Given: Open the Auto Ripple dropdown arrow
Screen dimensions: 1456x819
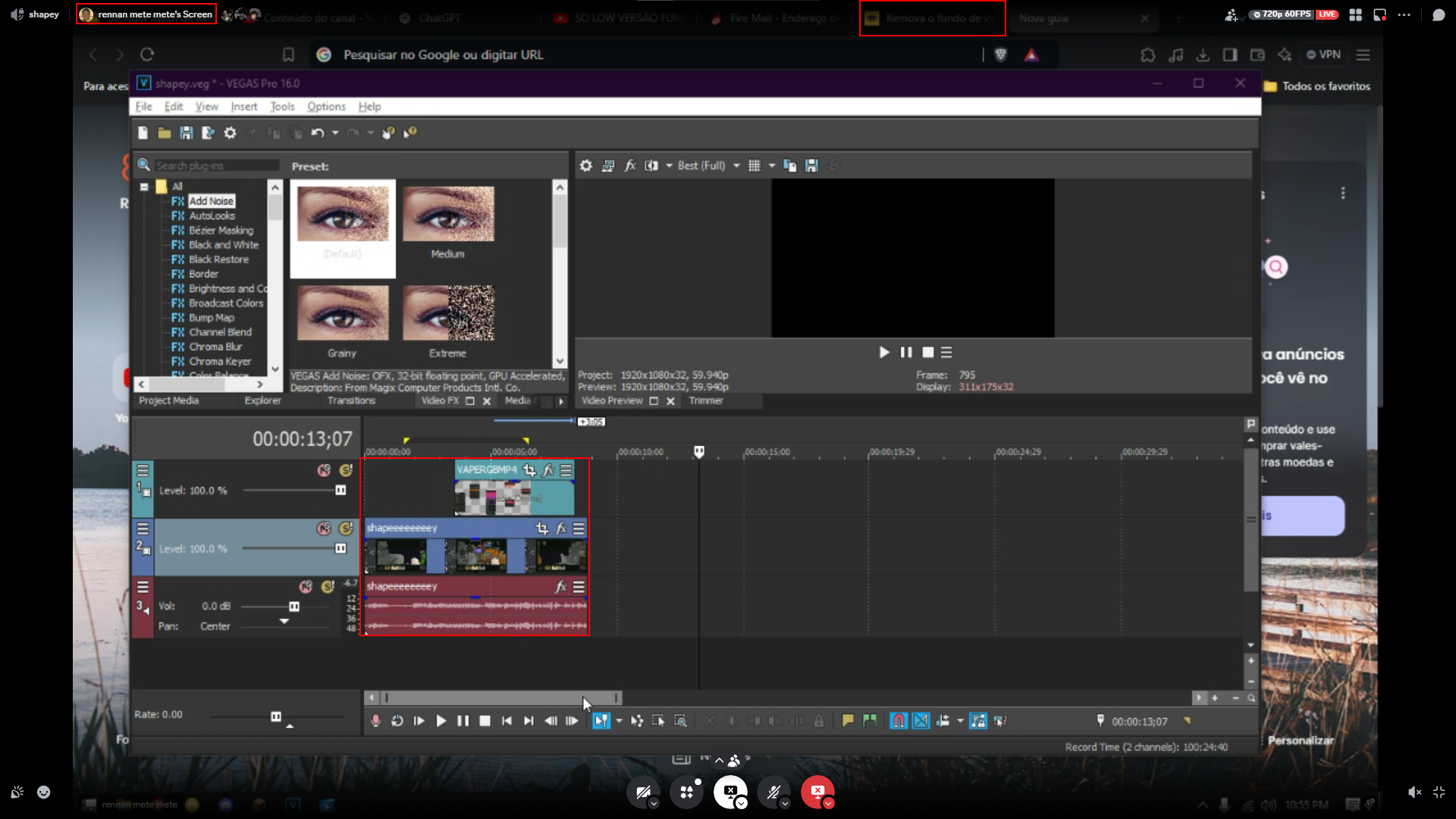Looking at the screenshot, I should click(960, 721).
